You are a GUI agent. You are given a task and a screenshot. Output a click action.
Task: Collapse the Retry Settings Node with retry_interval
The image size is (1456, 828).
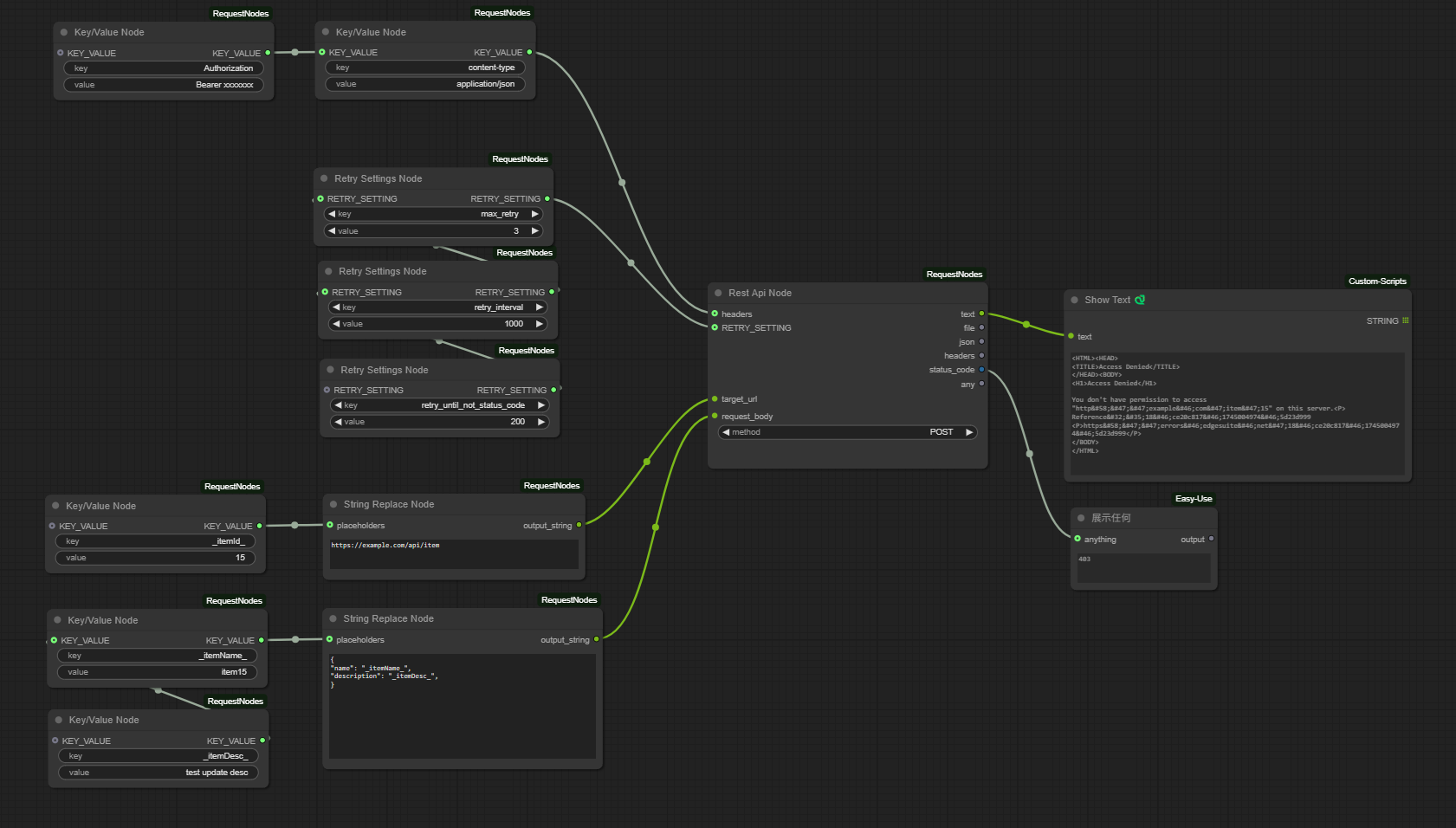tap(328, 271)
